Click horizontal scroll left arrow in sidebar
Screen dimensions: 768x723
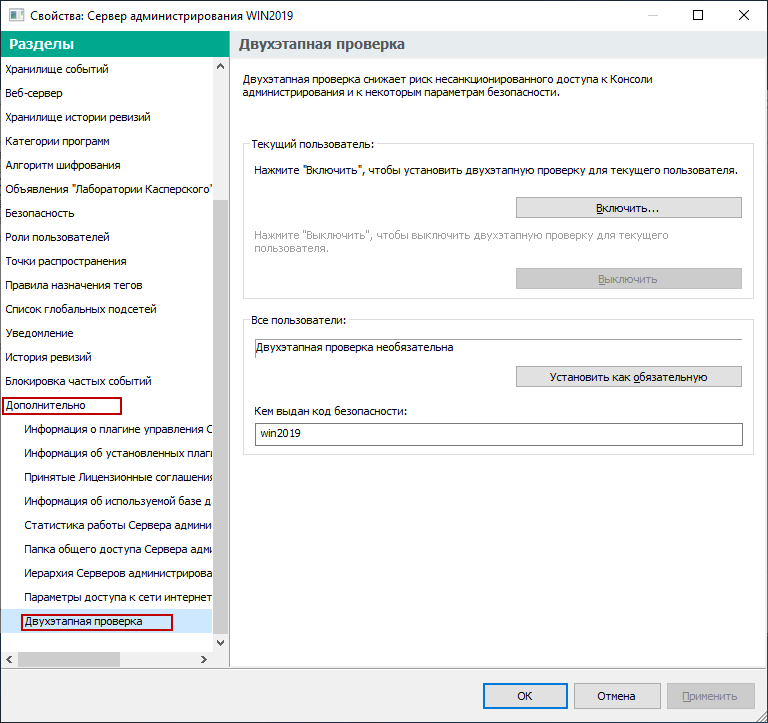9,659
